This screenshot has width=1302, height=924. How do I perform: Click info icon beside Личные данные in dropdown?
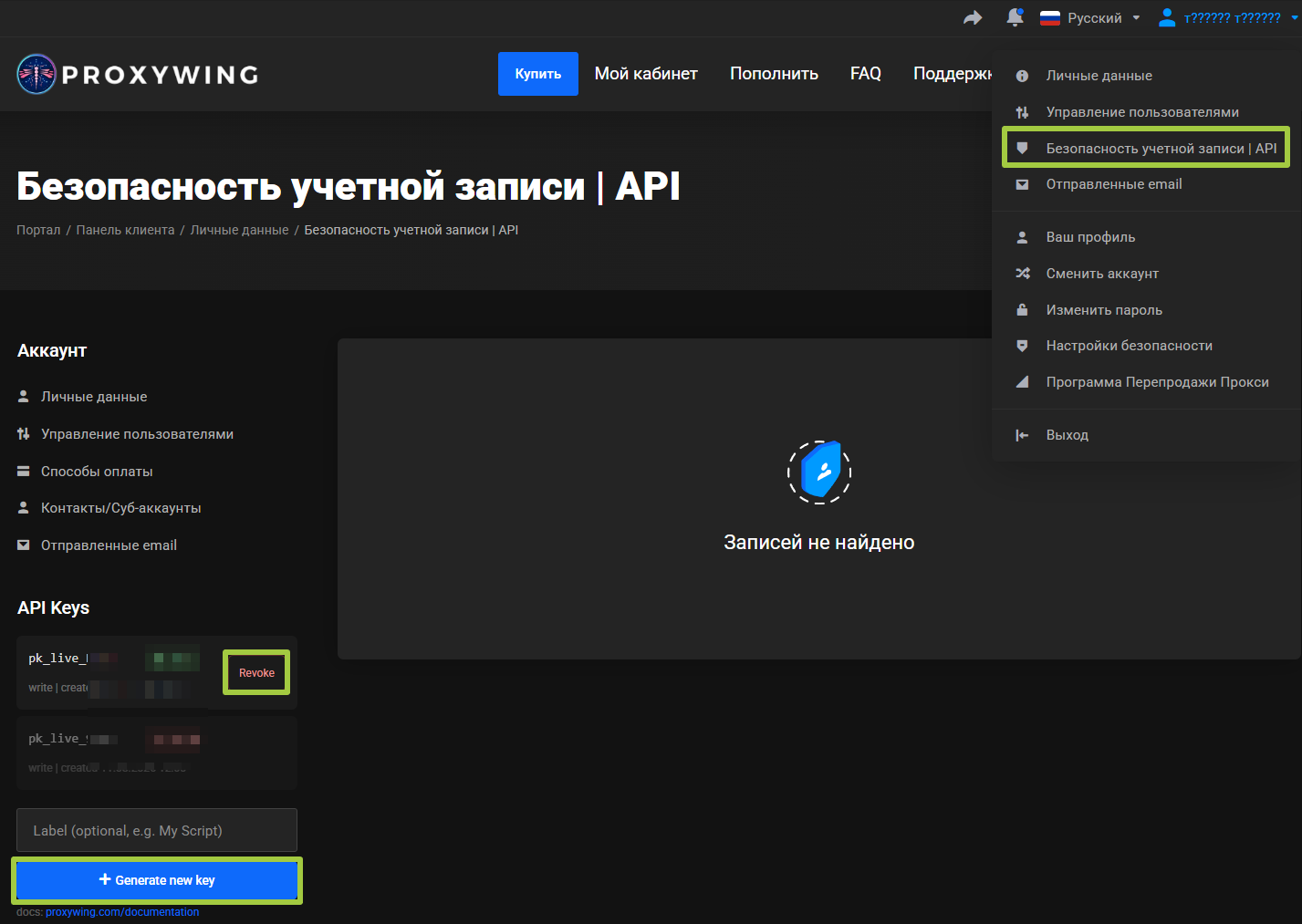(x=1023, y=76)
